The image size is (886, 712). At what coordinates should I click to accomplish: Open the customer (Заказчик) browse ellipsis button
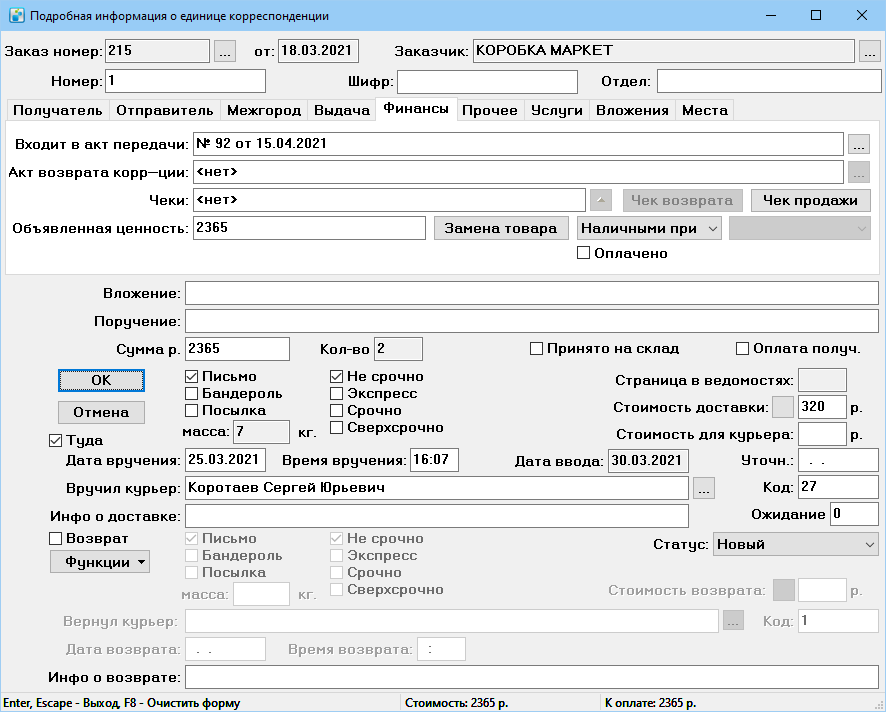[x=870, y=51]
